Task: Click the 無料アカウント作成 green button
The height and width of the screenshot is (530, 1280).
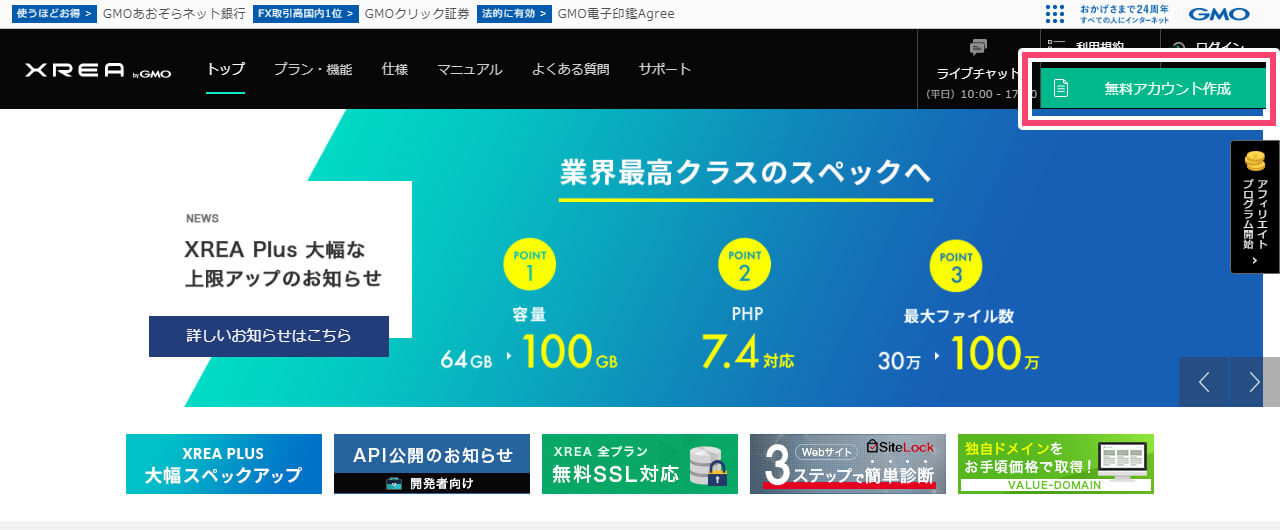Action: (x=1153, y=88)
